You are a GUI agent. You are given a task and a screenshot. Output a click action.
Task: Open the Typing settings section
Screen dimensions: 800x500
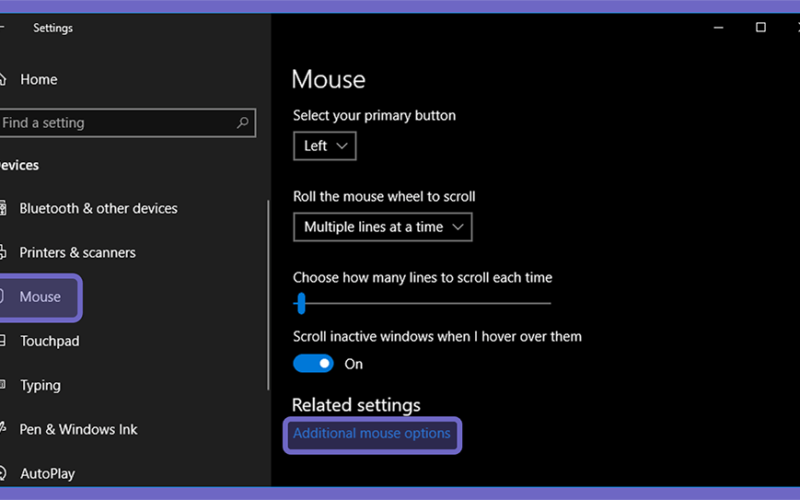point(40,385)
